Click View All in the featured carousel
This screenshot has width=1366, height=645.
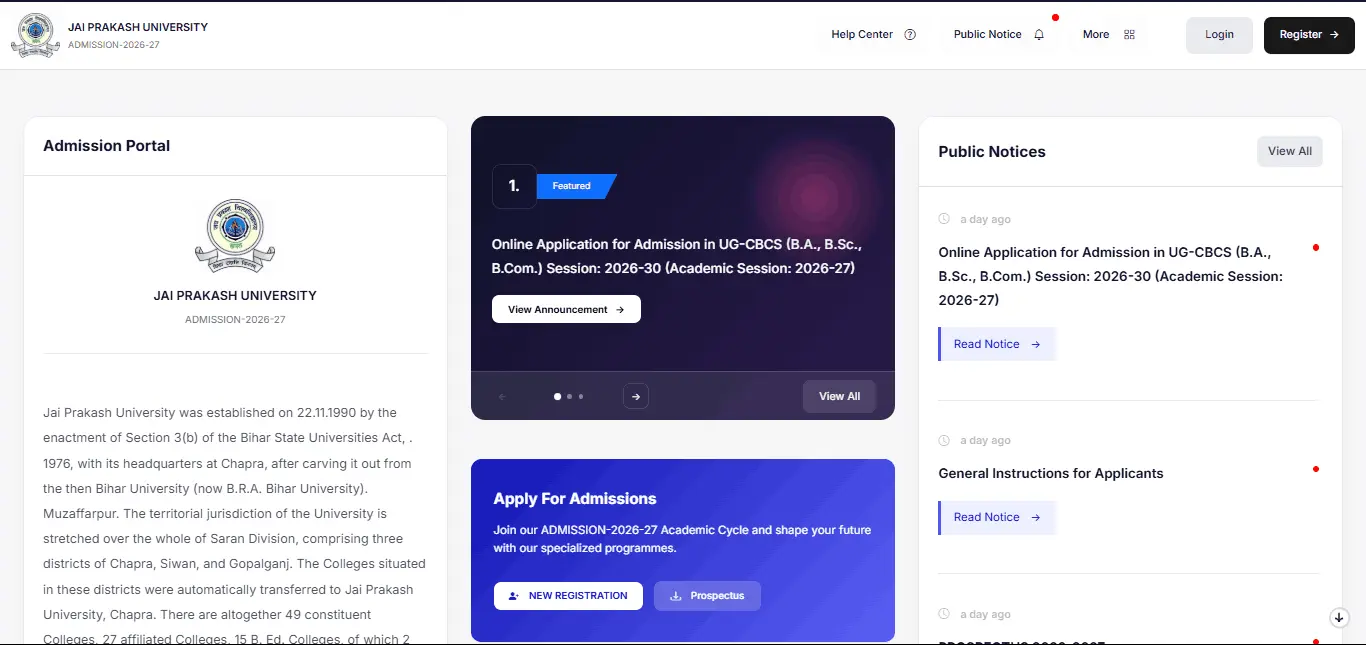(x=839, y=396)
